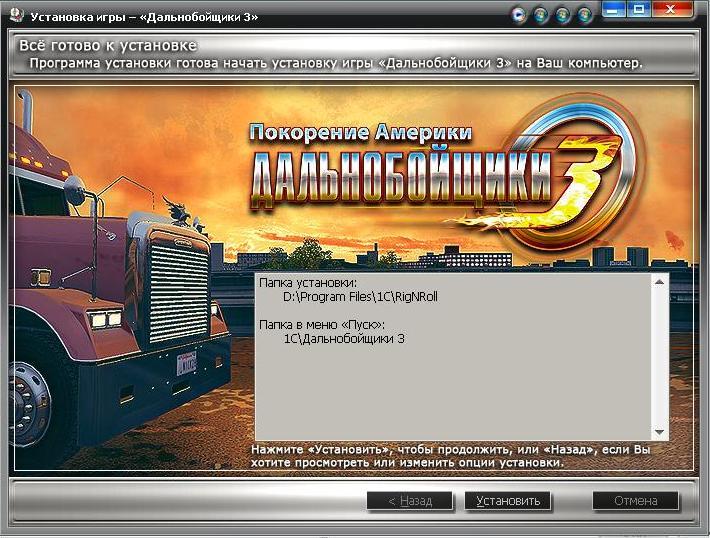Click the installer icon in the title bar
710x538 pixels.
point(14,15)
